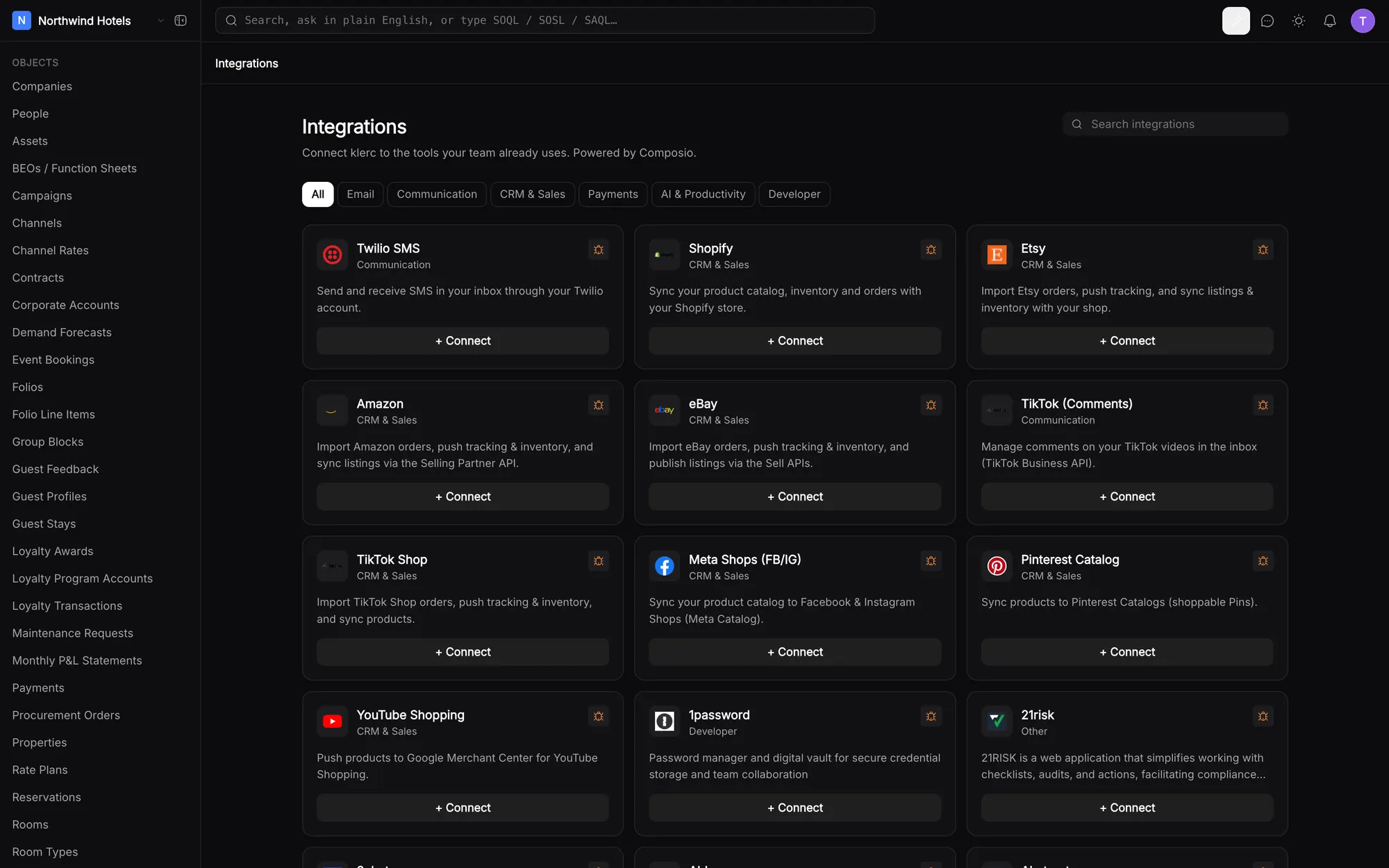Click bug icon on Pinterest Catalog card
The image size is (1389, 868).
[x=1263, y=561]
